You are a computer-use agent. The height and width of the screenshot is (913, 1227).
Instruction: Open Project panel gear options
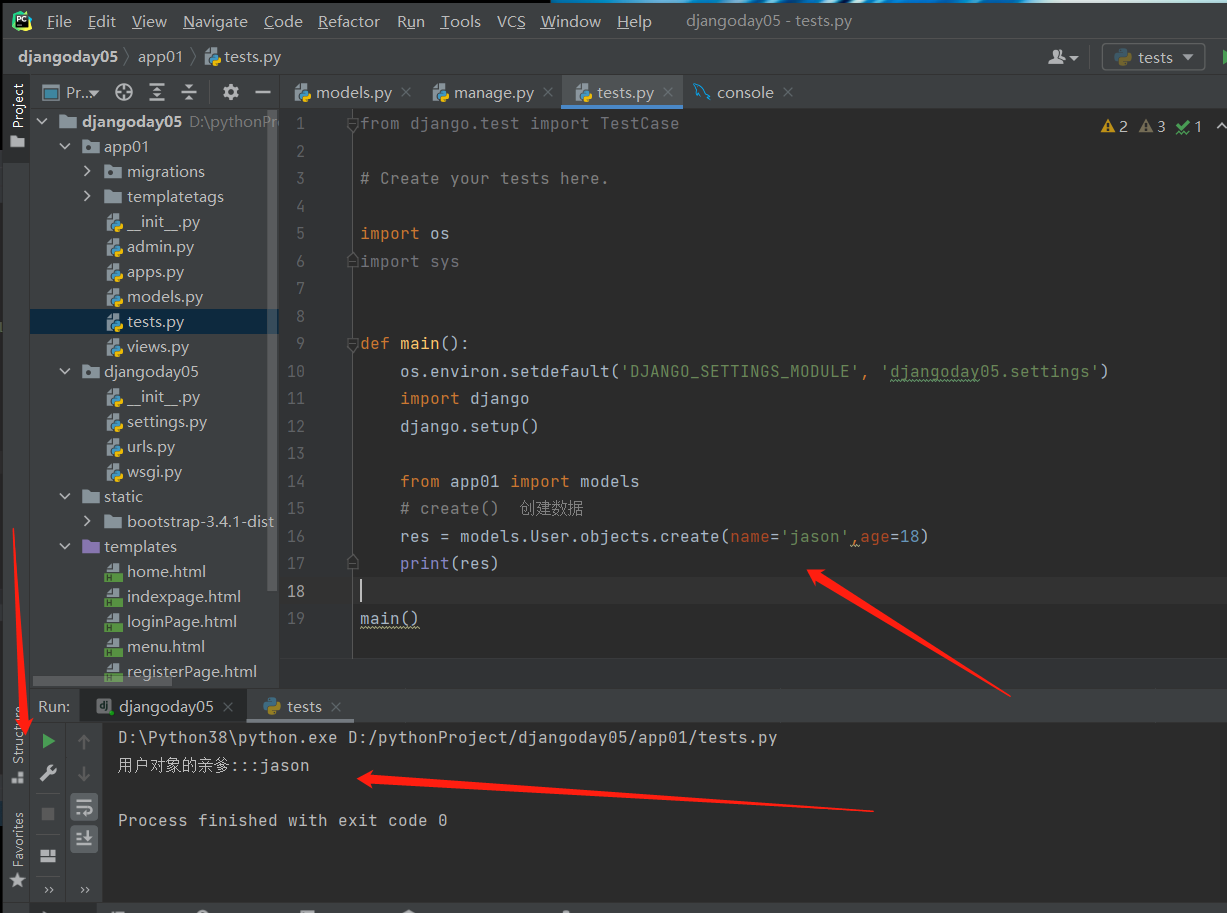[x=231, y=92]
